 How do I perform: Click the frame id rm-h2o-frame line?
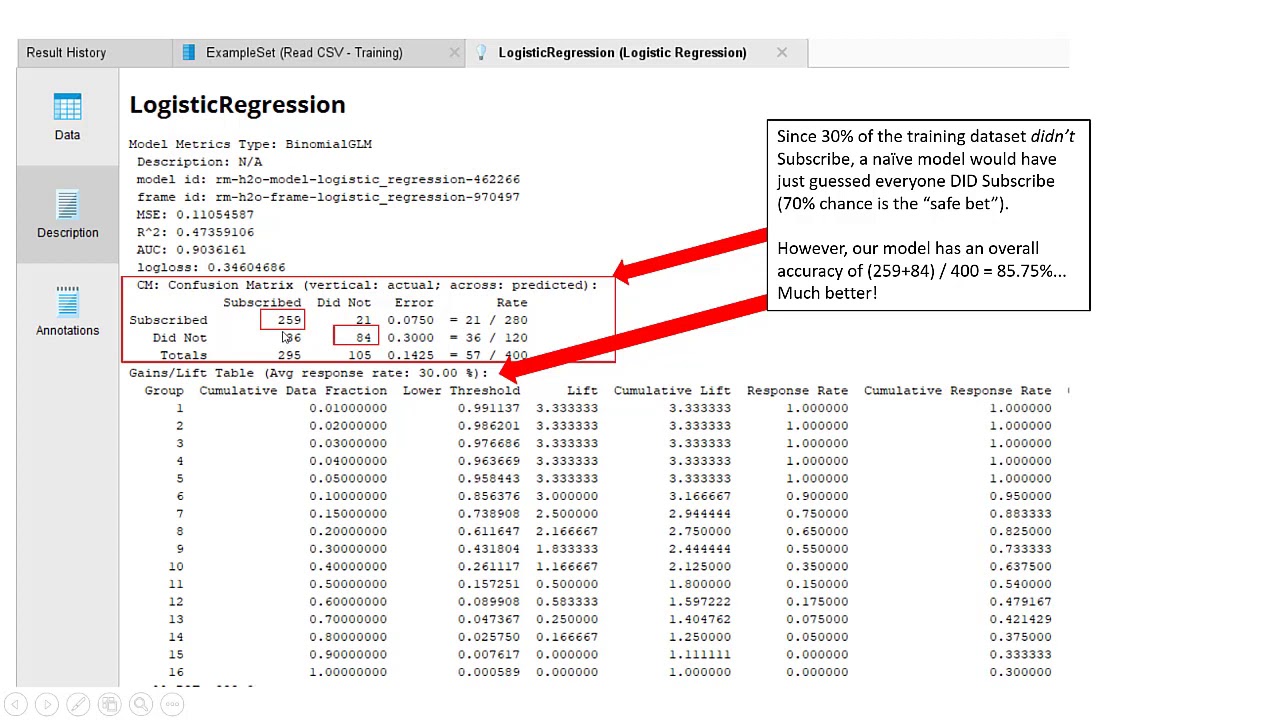(x=328, y=197)
